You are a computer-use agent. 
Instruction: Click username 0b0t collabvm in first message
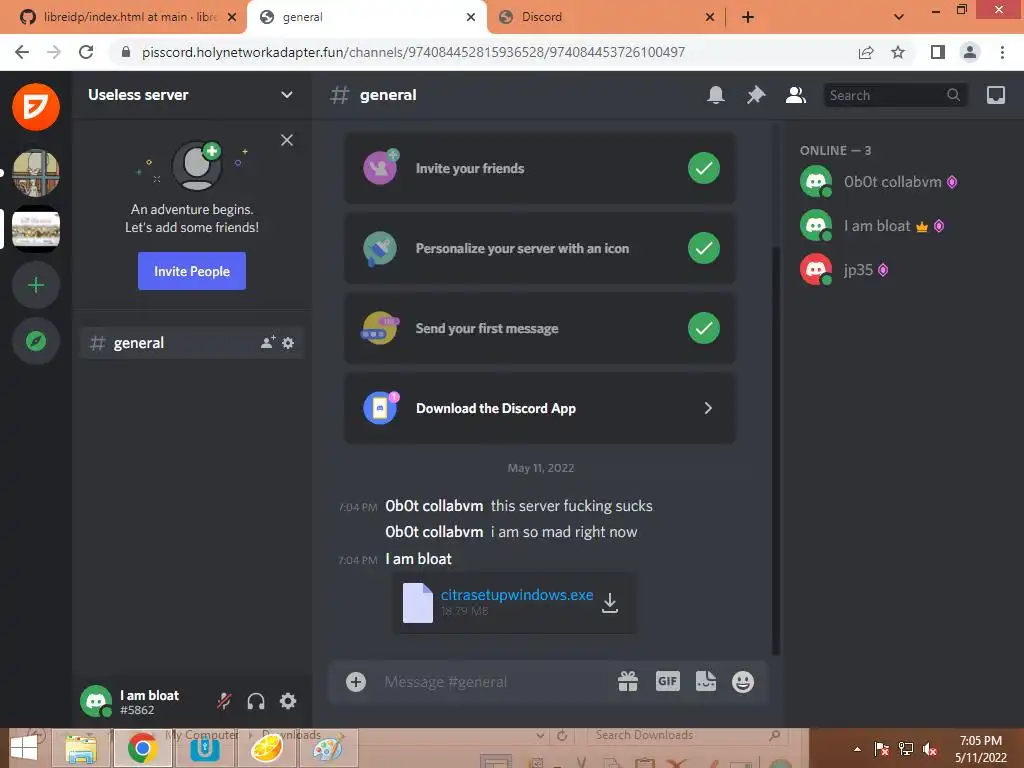434,506
